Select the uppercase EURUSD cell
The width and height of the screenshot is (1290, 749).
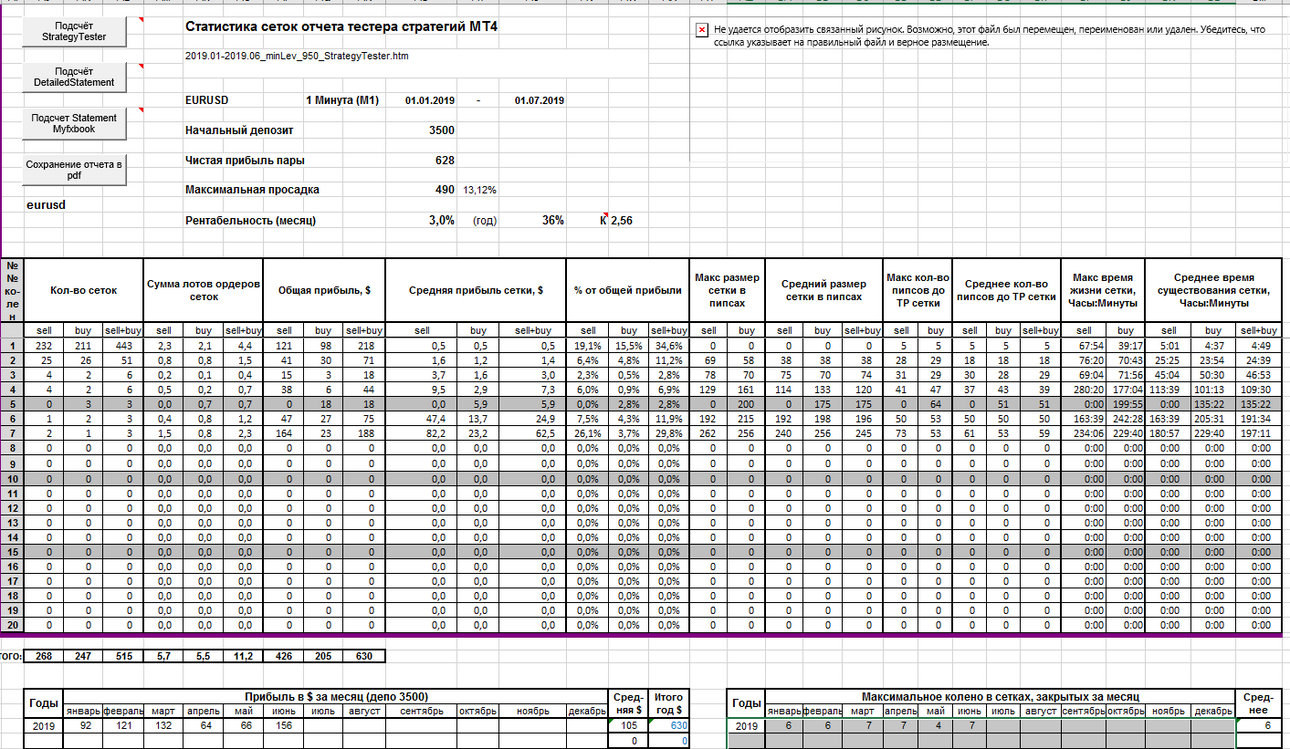207,100
